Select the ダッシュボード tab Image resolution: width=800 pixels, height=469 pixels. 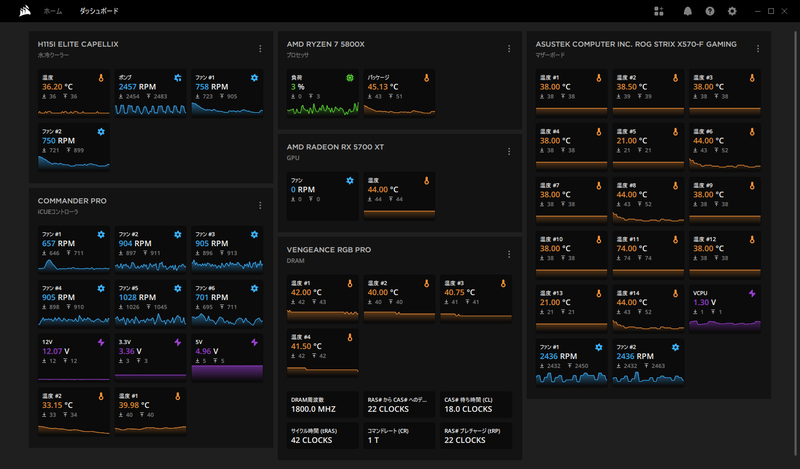(x=99, y=11)
